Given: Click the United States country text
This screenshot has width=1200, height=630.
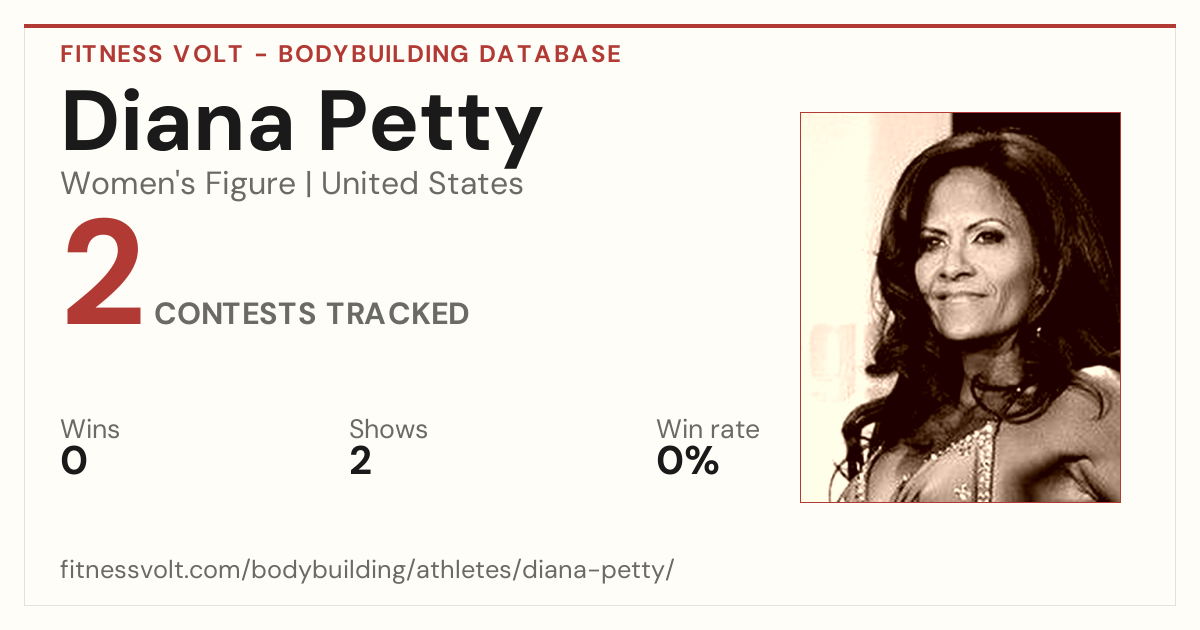Looking at the screenshot, I should pyautogui.click(x=422, y=184).
